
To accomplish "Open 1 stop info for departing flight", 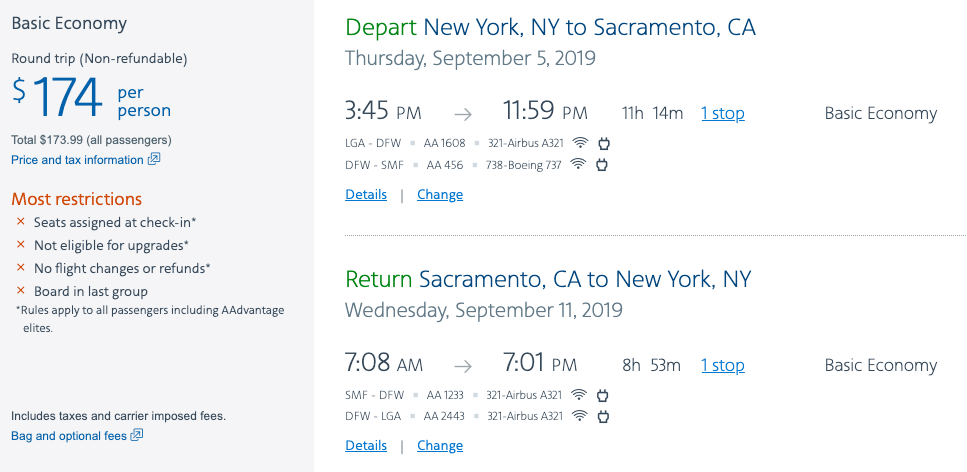I will (723, 114).
